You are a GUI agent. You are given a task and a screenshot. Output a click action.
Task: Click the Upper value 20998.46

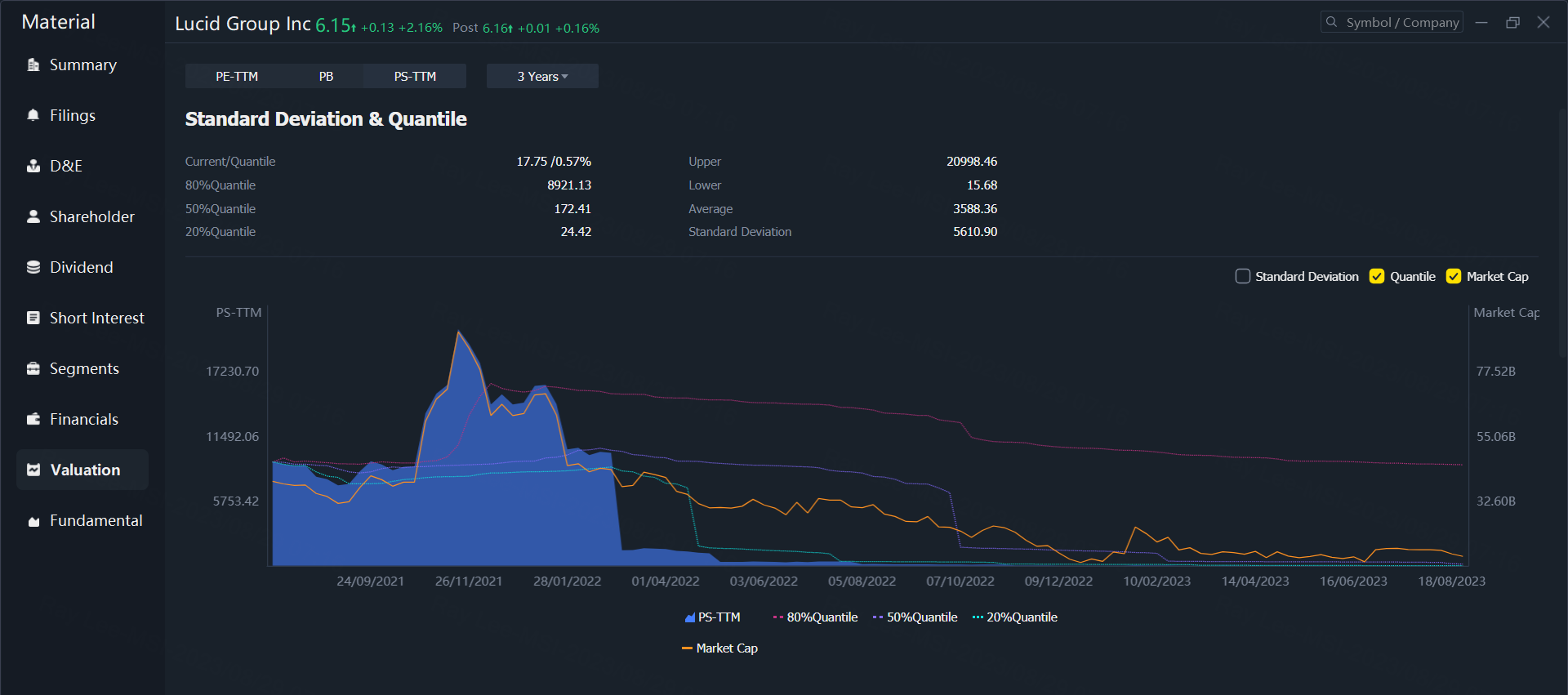972,162
